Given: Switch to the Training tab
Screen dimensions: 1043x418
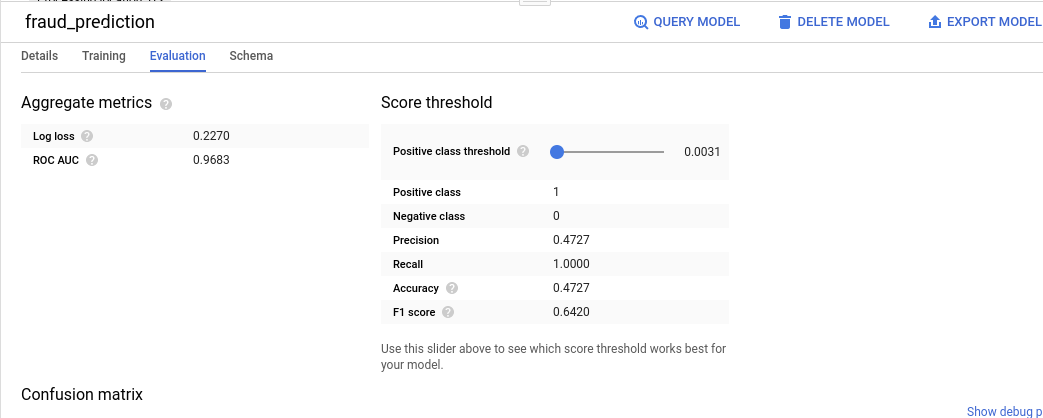Looking at the screenshot, I should (104, 56).
